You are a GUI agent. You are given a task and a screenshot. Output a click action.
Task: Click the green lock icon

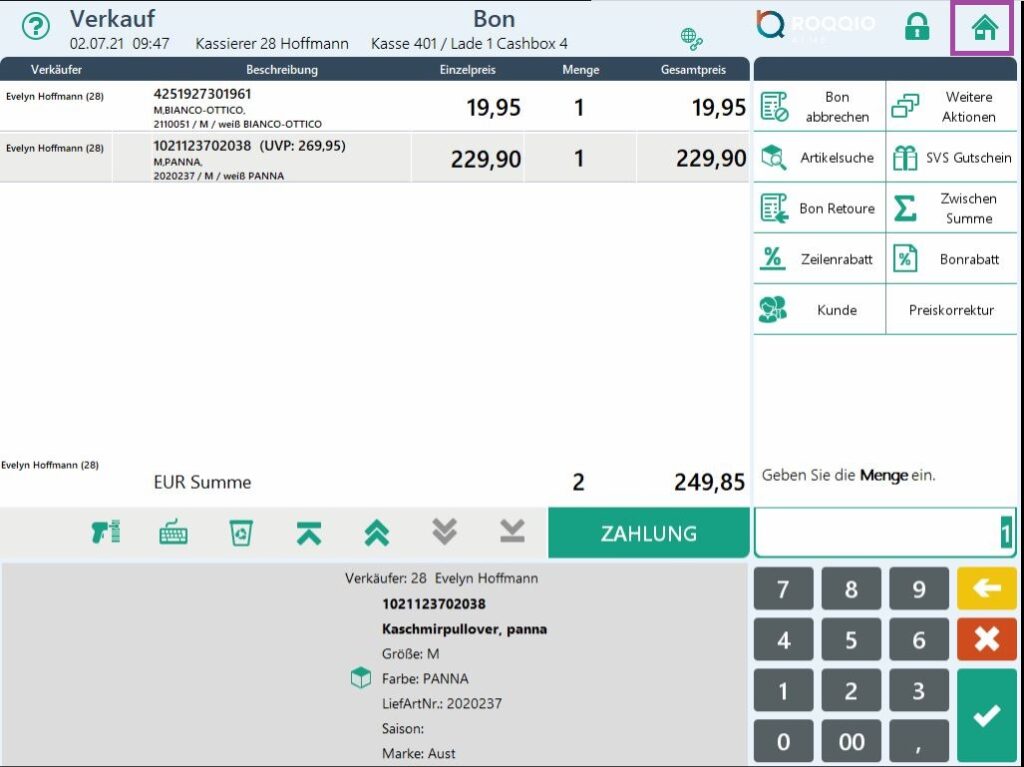(916, 28)
